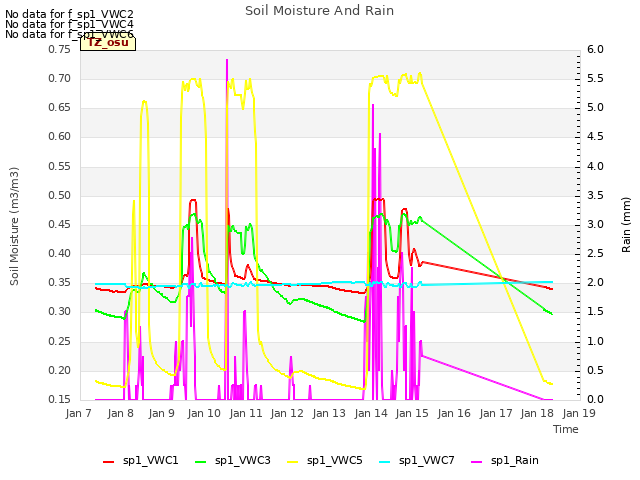Click the Time axis label
Image resolution: width=640 pixels, height=480 pixels.
point(566,429)
